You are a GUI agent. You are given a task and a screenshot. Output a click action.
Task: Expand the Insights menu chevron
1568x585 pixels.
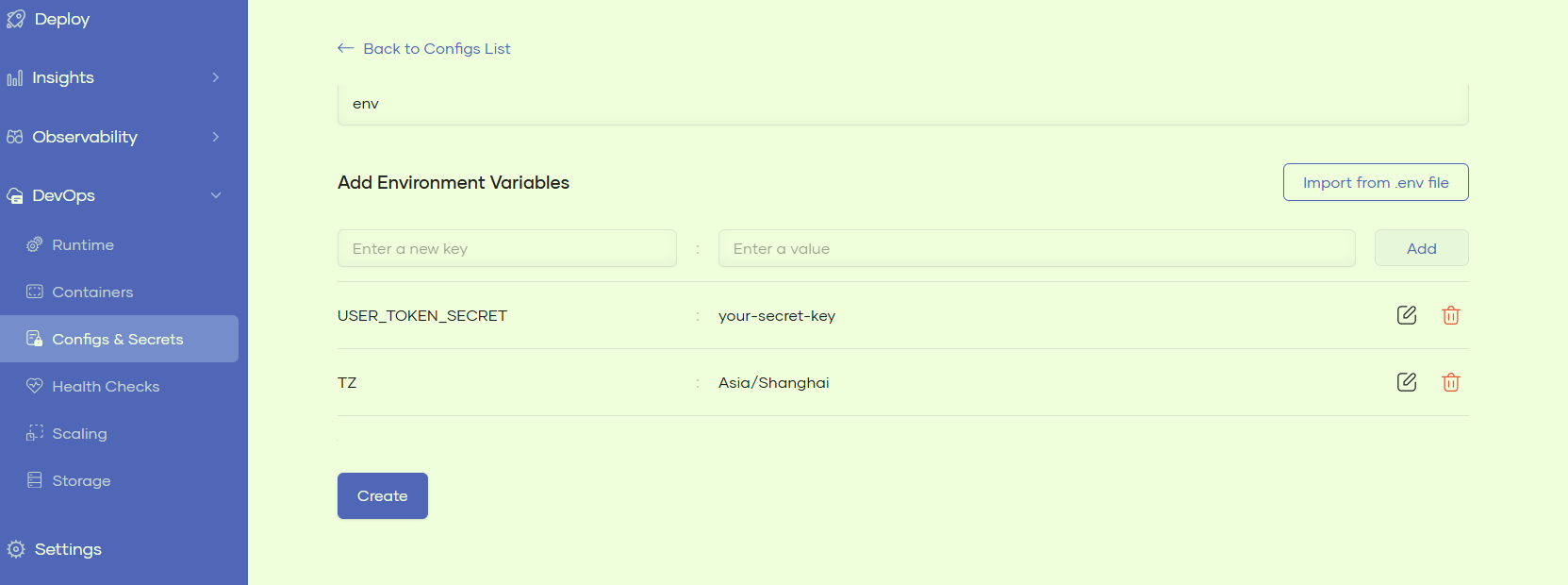(x=216, y=77)
